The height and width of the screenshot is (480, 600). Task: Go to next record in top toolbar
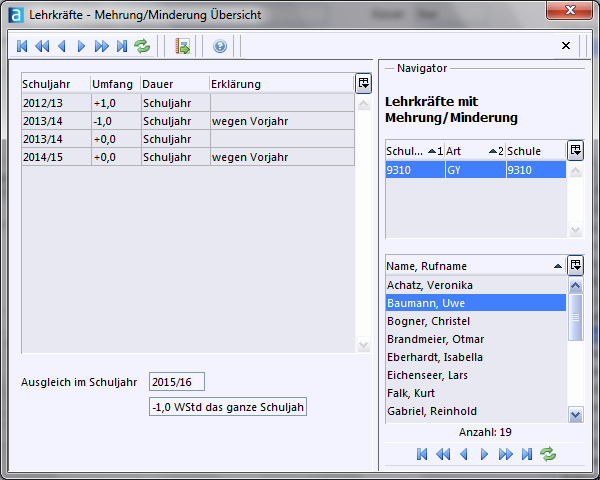click(81, 46)
